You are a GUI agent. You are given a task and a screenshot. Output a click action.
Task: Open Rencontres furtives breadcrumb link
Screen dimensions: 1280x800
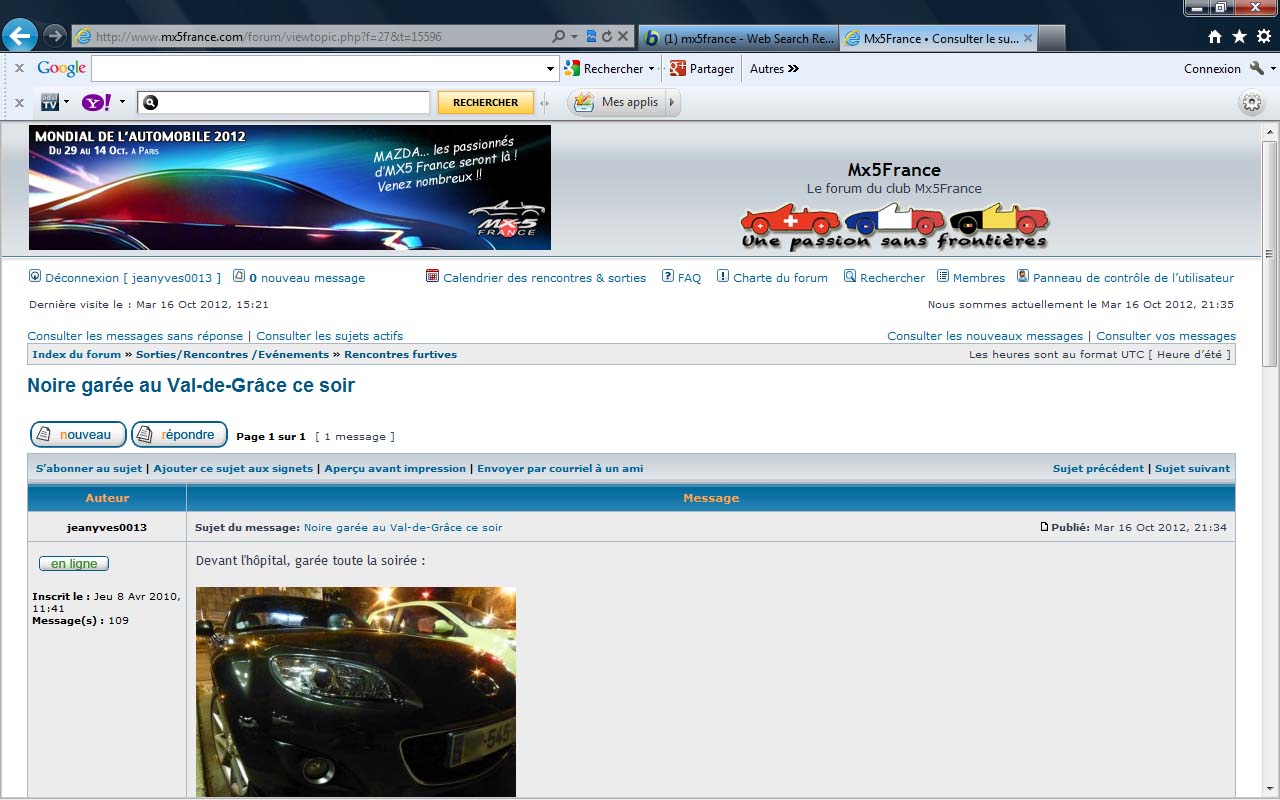(400, 355)
